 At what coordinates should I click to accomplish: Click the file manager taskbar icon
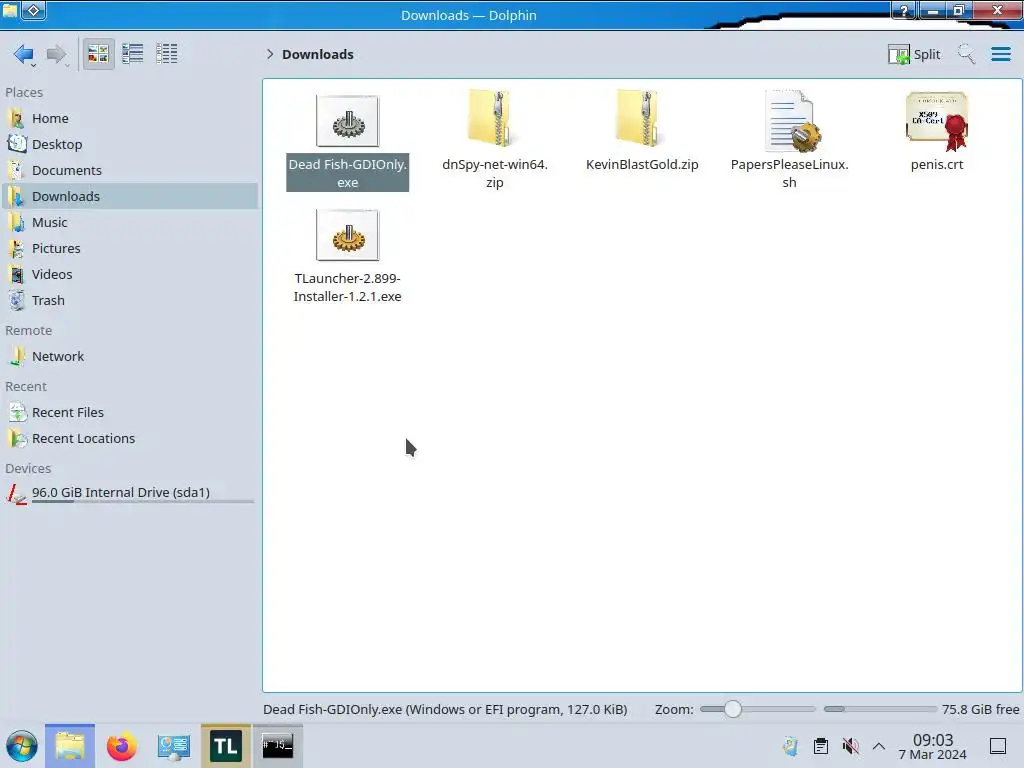pos(70,746)
